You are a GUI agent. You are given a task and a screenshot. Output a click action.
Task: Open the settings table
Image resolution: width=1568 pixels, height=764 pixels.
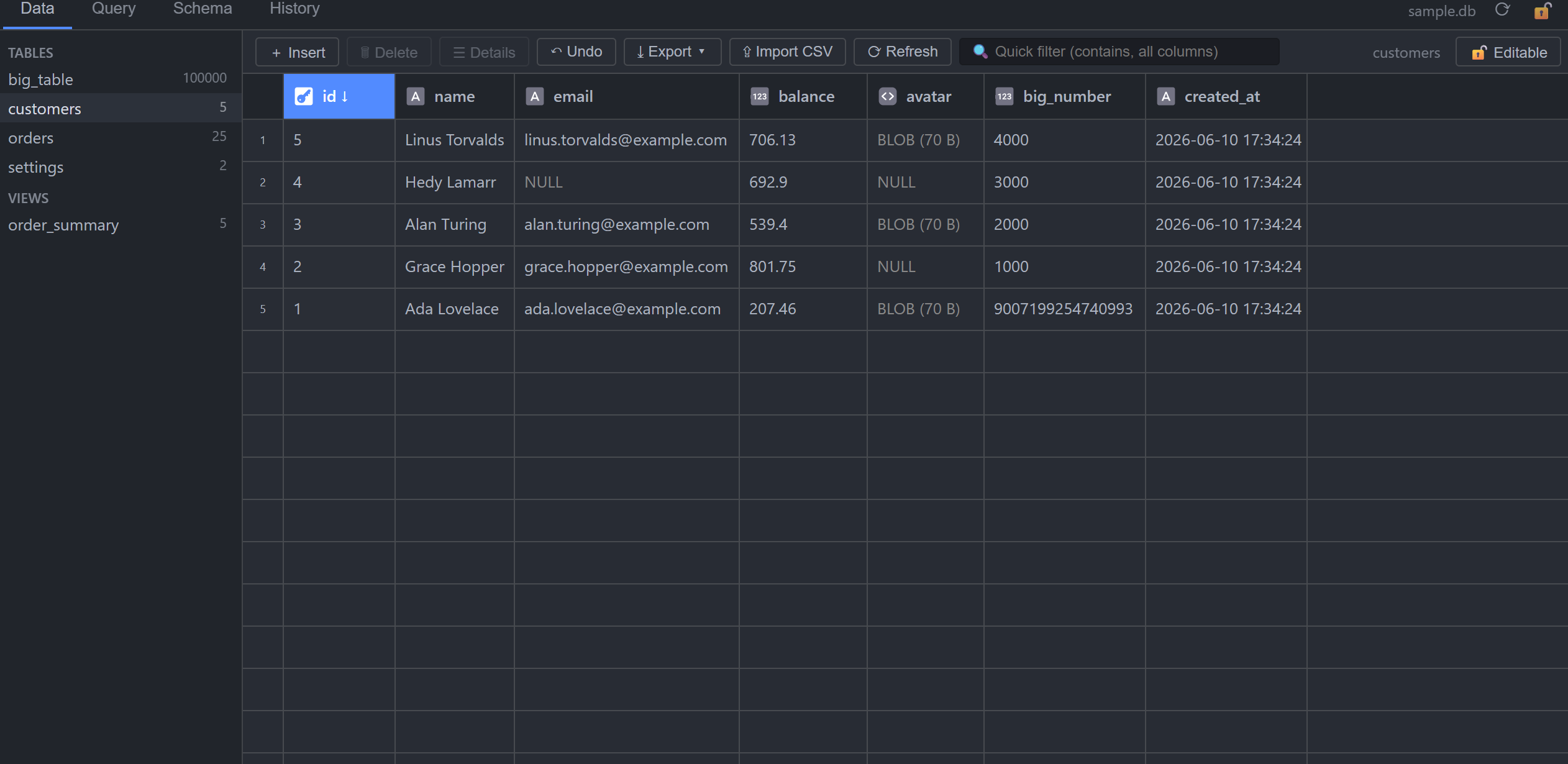click(x=121, y=167)
